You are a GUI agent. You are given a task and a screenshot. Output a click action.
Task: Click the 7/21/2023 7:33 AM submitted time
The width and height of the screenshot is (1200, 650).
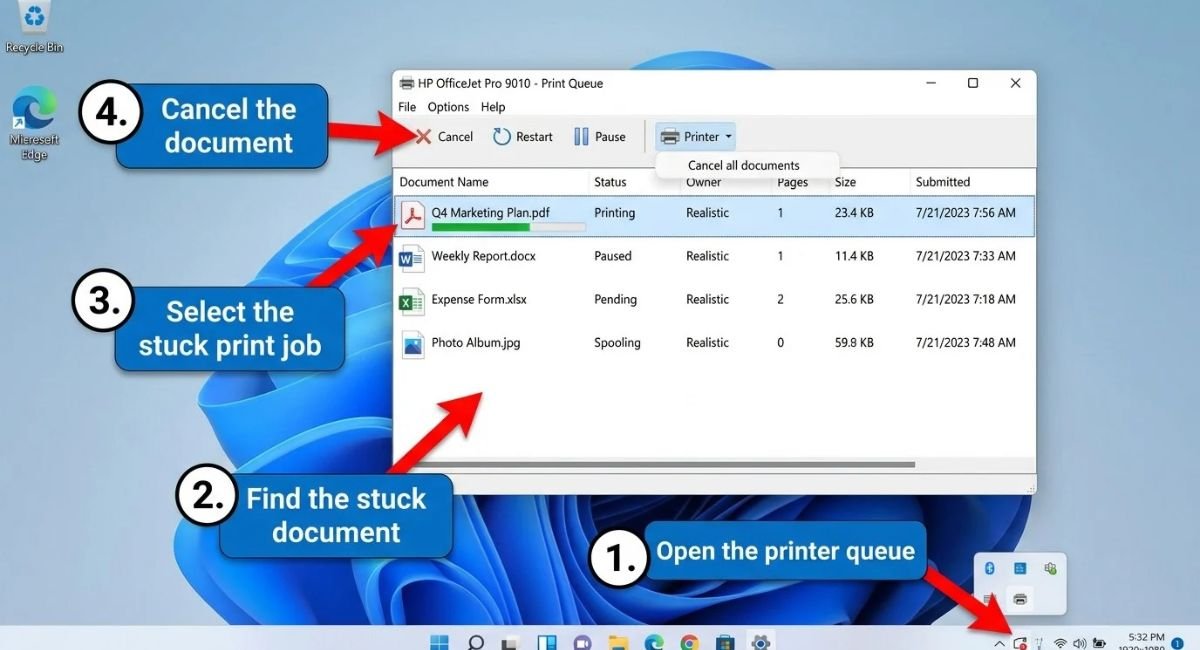(x=965, y=256)
